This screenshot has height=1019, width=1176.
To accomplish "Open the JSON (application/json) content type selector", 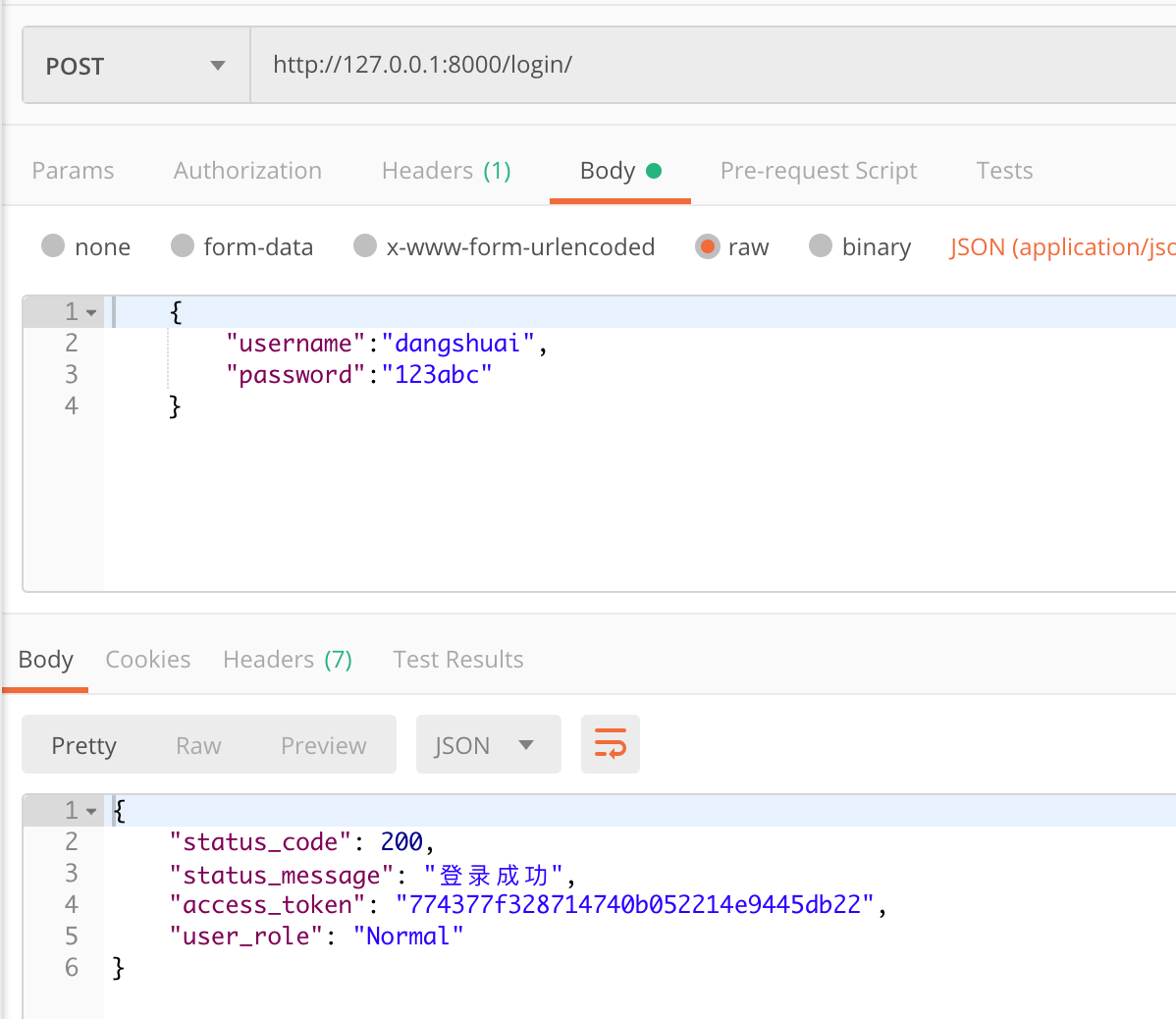I will (1061, 247).
